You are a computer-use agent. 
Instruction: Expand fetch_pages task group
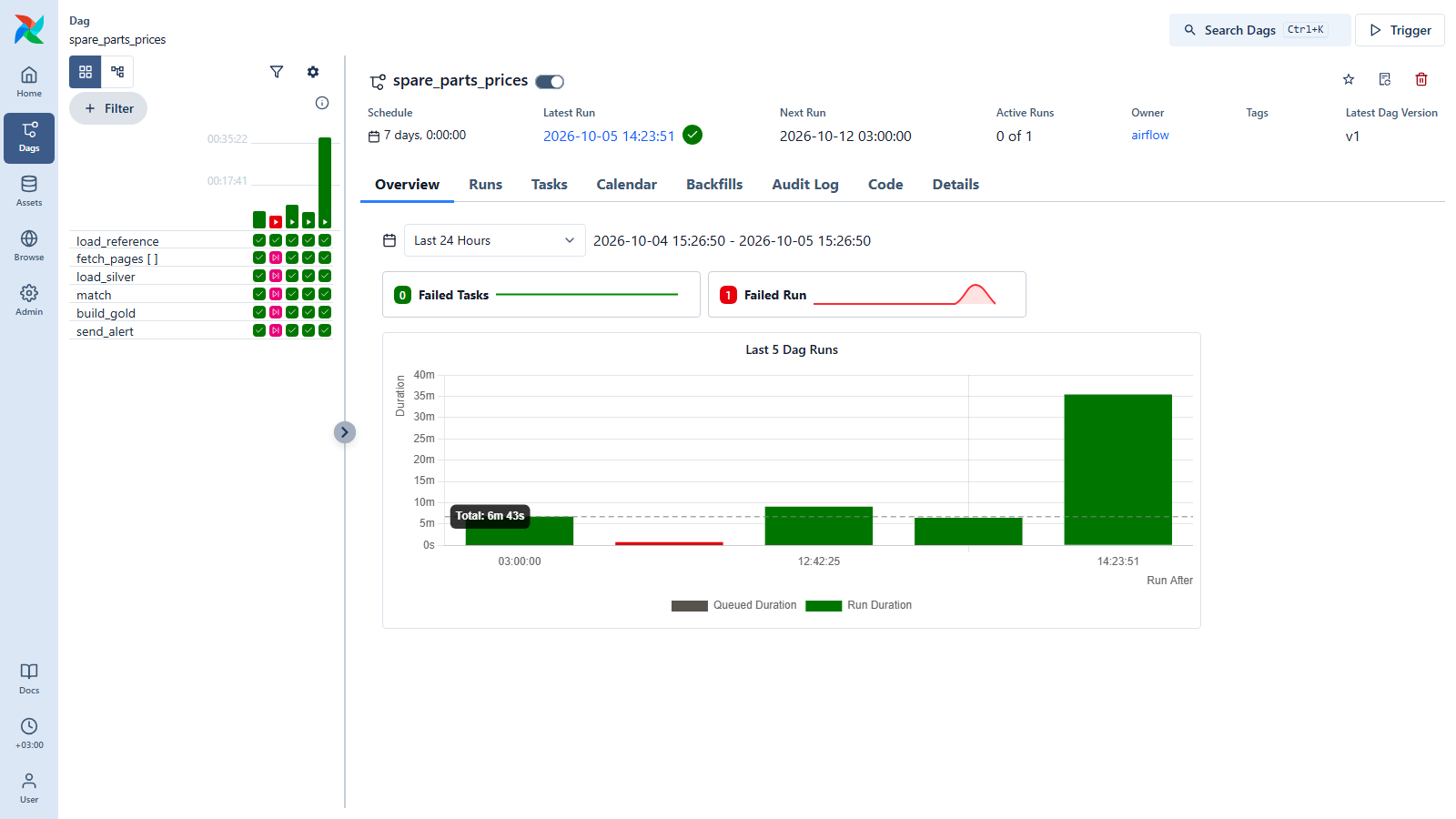click(116, 258)
